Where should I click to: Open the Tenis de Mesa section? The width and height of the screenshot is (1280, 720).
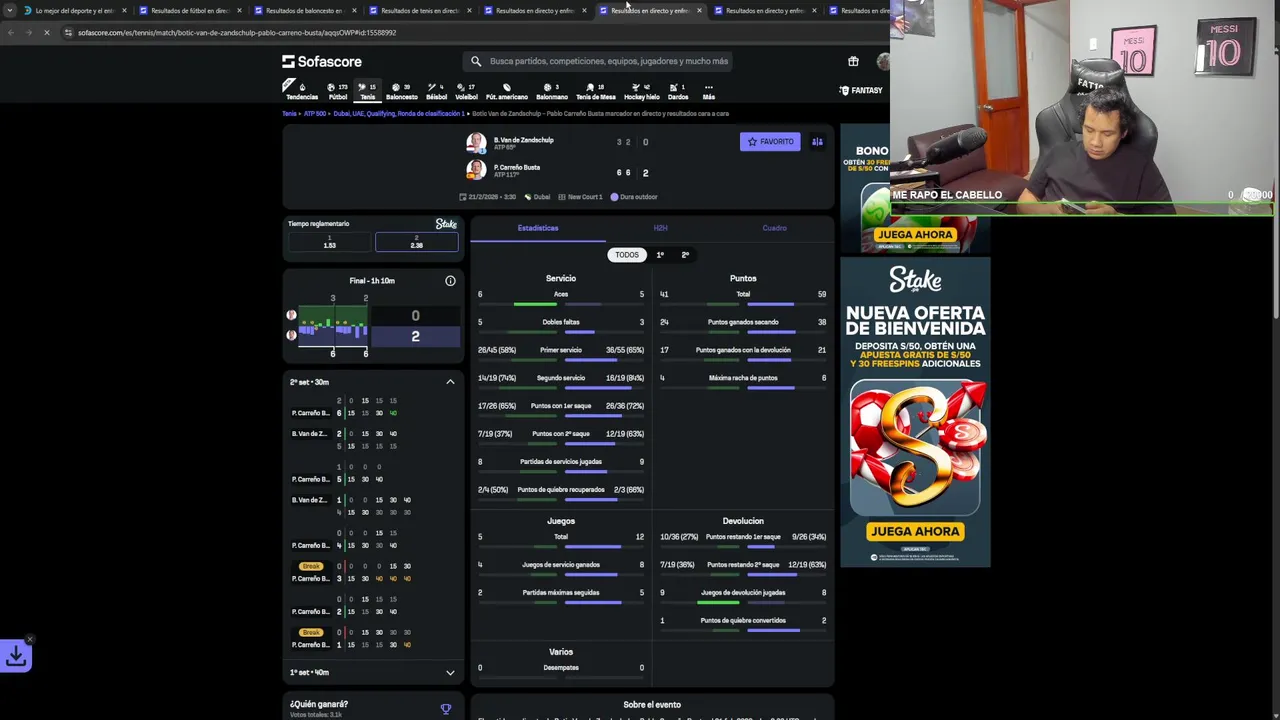tap(595, 91)
